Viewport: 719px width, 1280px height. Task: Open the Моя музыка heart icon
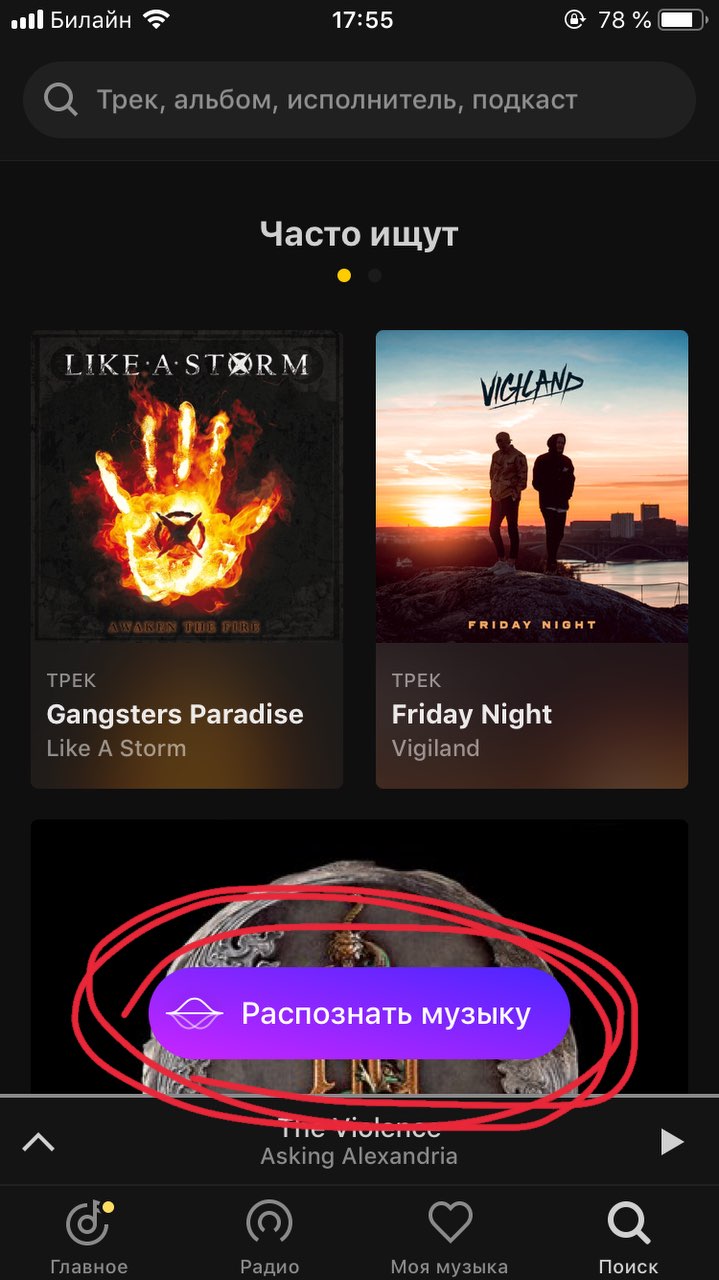coord(449,1221)
